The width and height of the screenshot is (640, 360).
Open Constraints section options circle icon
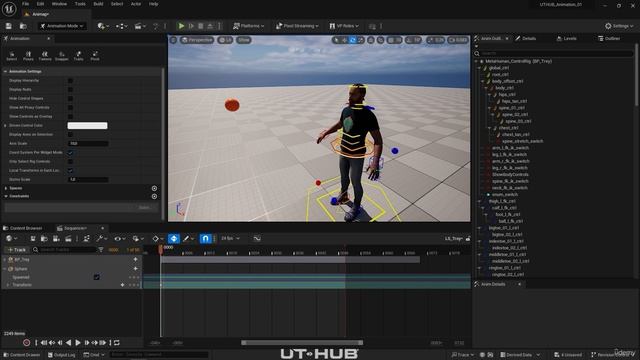[x=154, y=196]
